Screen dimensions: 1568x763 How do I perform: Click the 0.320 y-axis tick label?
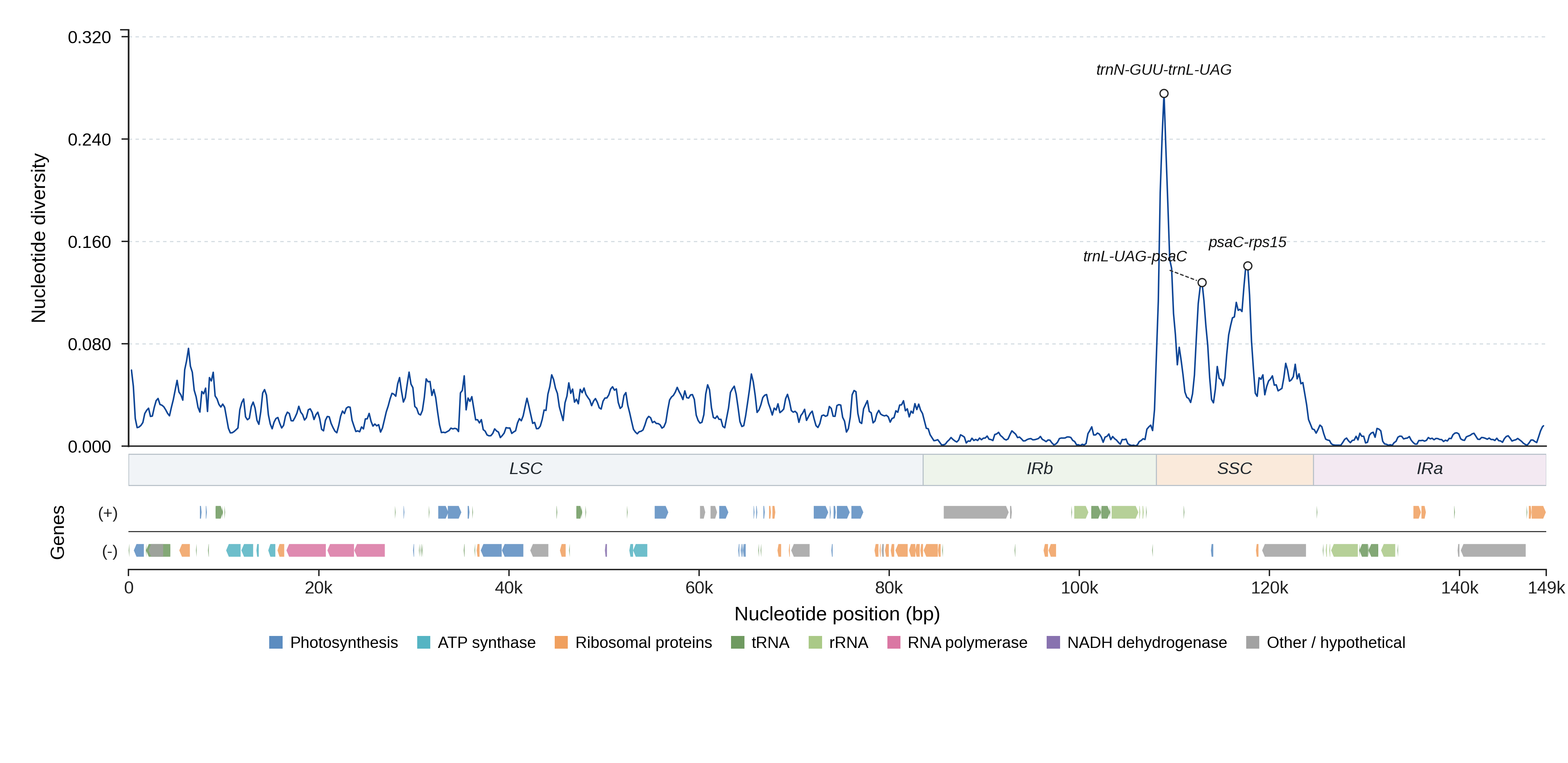(x=90, y=37)
